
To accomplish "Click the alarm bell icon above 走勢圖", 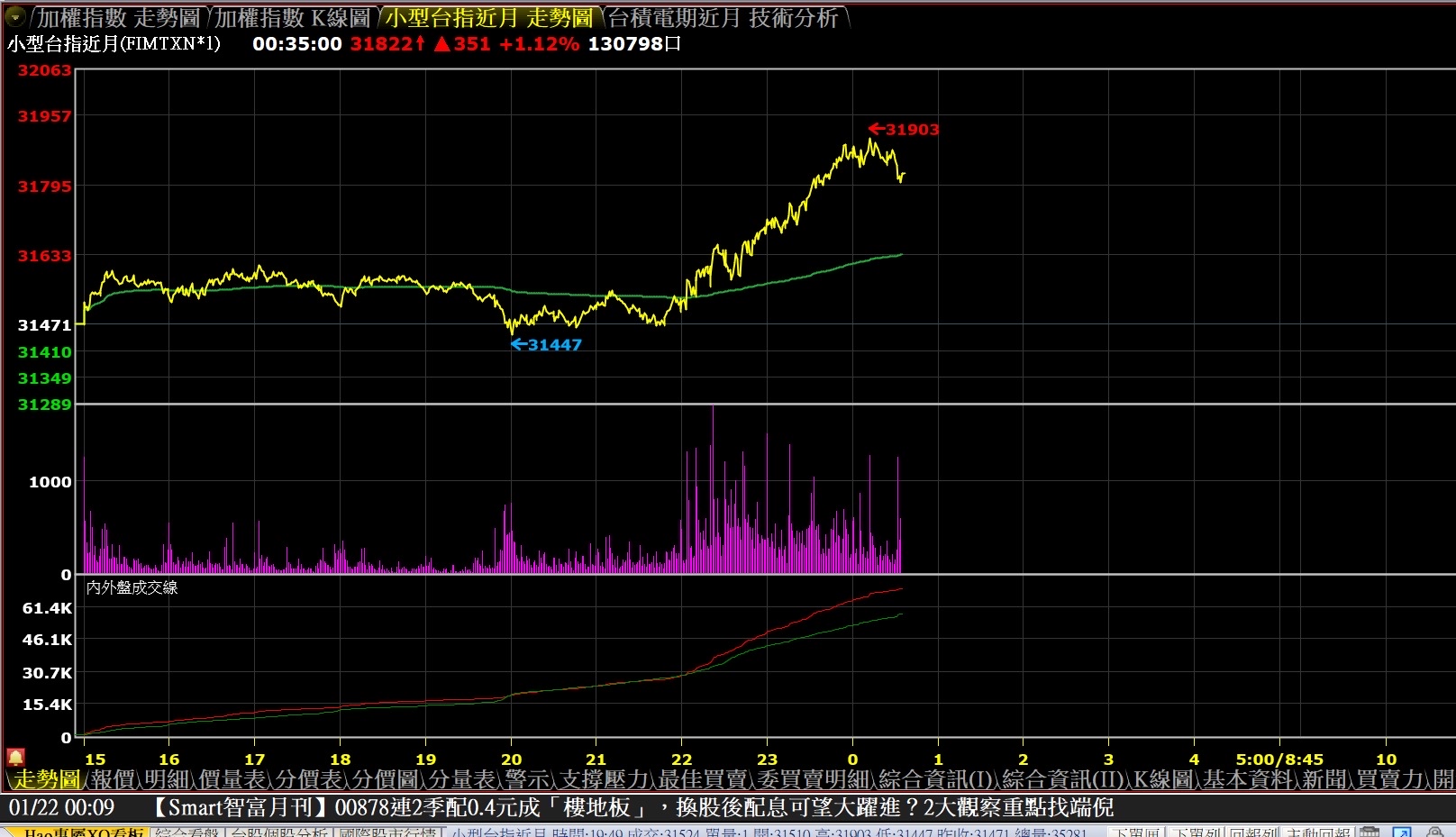I will [x=15, y=757].
